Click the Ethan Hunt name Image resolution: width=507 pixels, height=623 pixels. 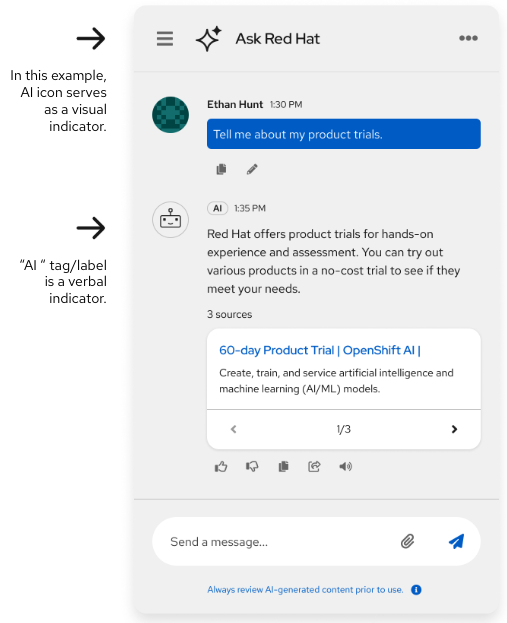coord(235,104)
